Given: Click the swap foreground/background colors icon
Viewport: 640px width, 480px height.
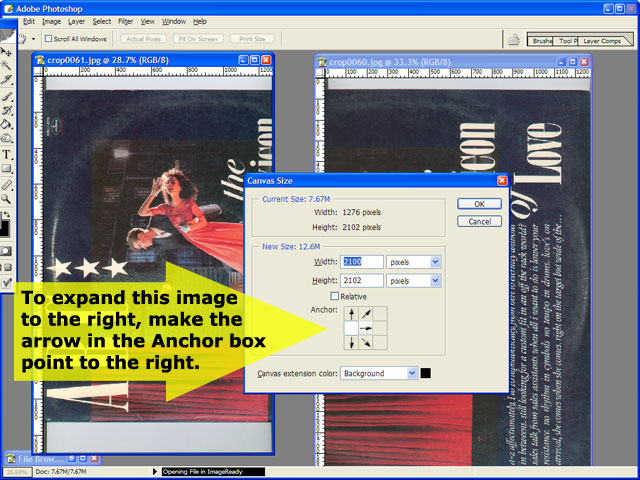Looking at the screenshot, I should (x=6, y=215).
